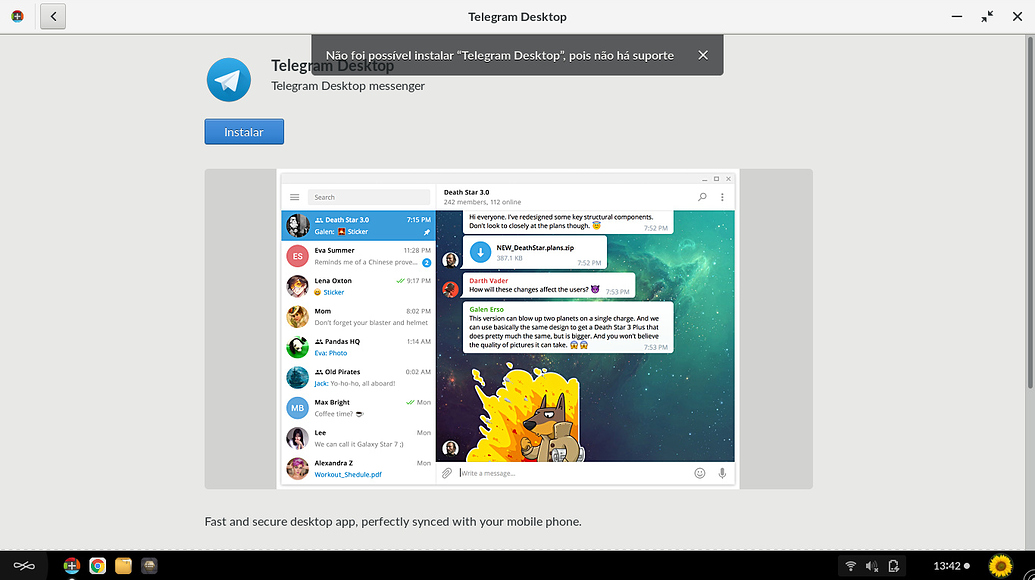Minimize the Telegram Desktop app window

click(956, 17)
